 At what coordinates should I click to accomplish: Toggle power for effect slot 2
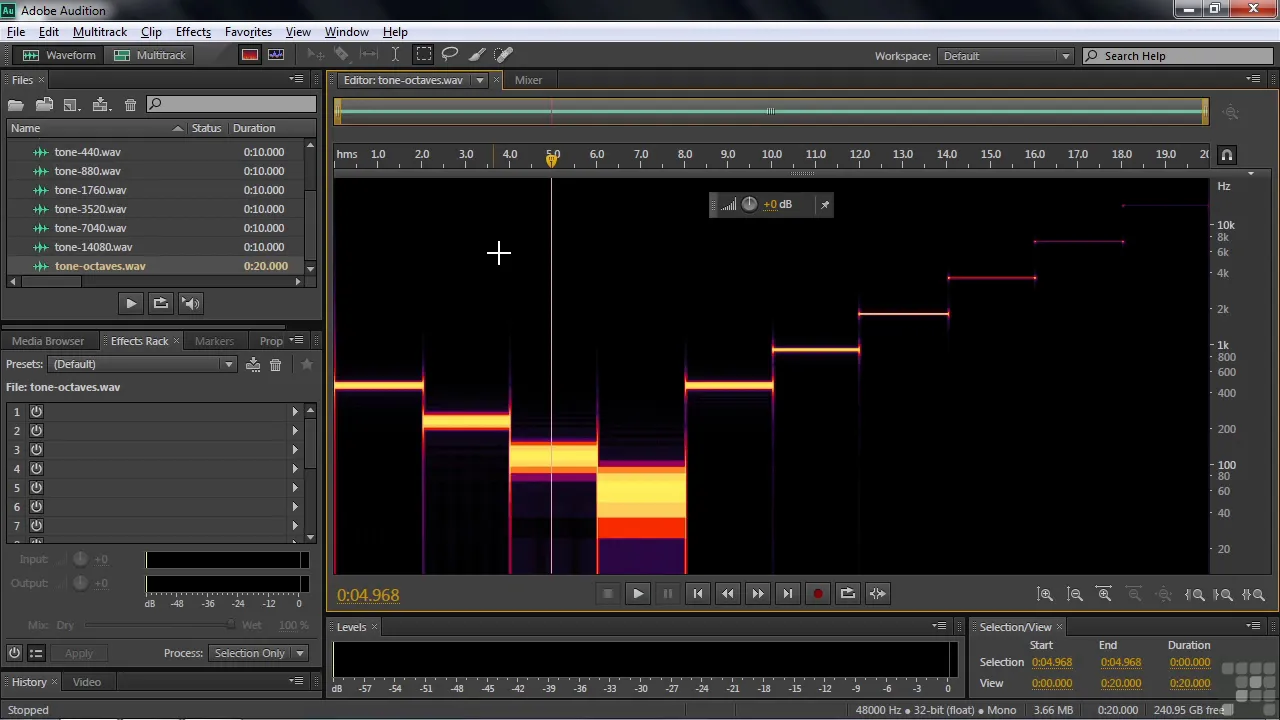pyautogui.click(x=36, y=431)
